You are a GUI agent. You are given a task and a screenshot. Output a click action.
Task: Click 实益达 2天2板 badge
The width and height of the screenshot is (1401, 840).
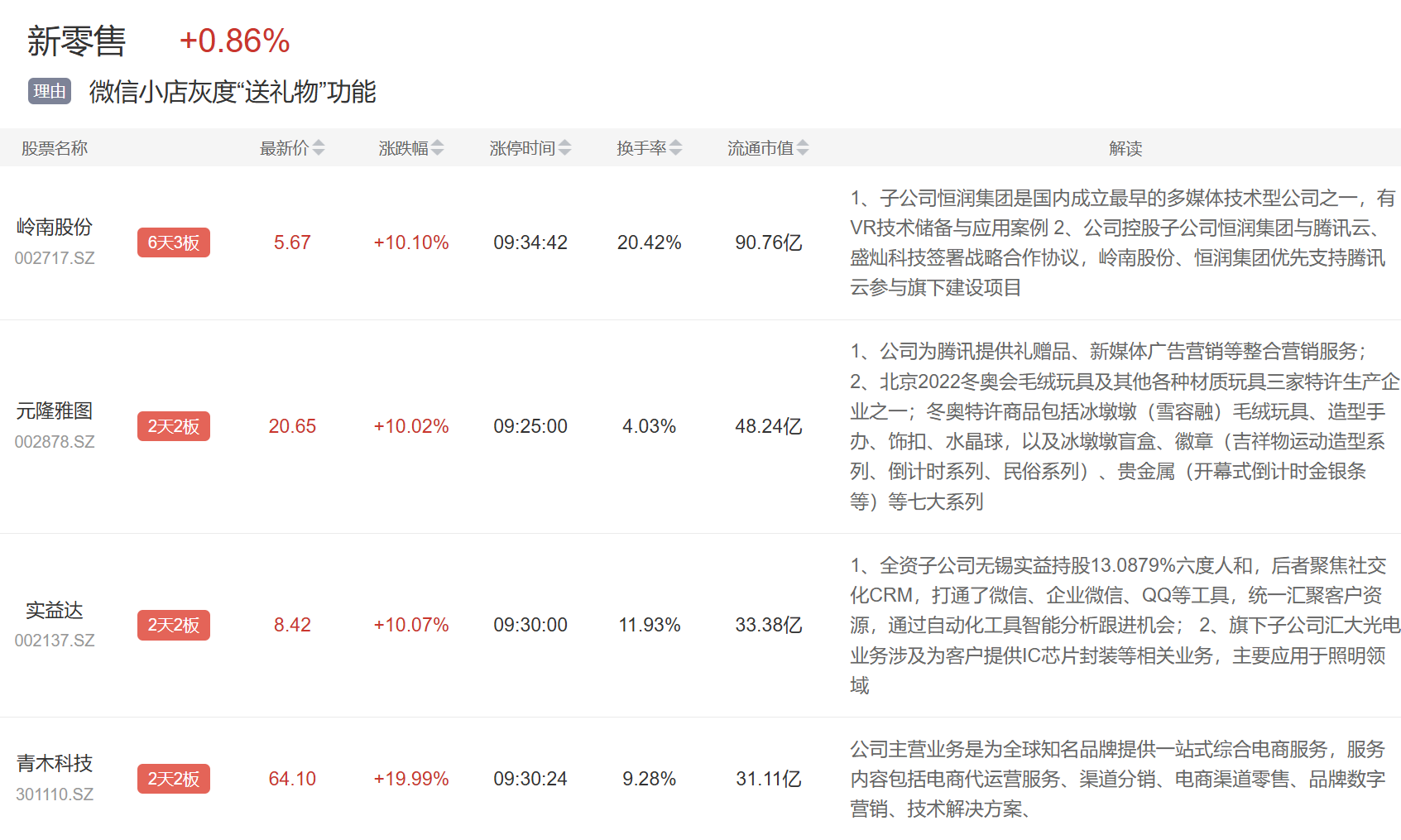(x=174, y=625)
